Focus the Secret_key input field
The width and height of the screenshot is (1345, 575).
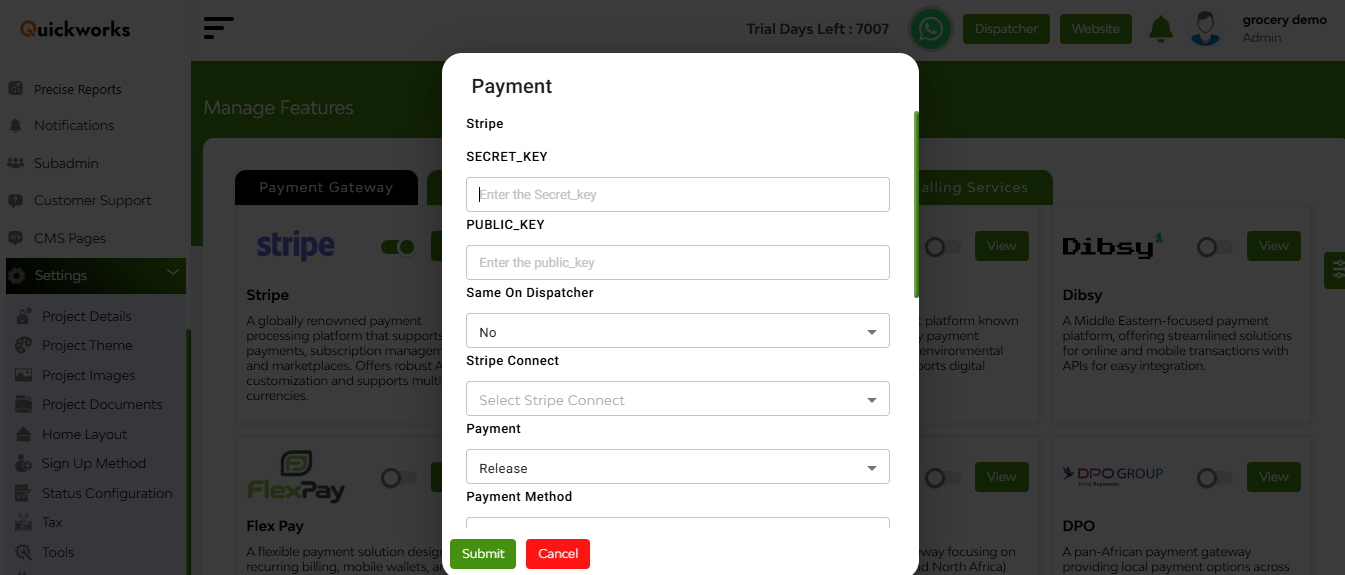(x=678, y=194)
